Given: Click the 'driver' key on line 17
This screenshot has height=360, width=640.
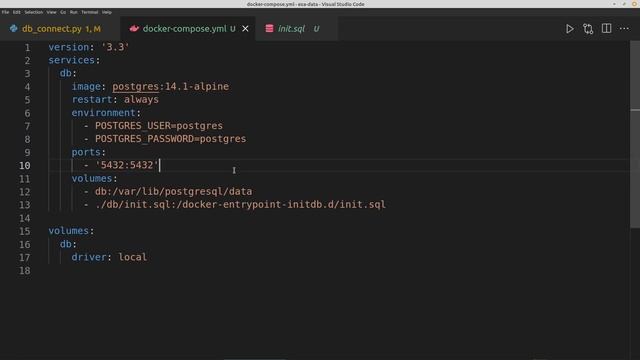Looking at the screenshot, I should coord(89,257).
